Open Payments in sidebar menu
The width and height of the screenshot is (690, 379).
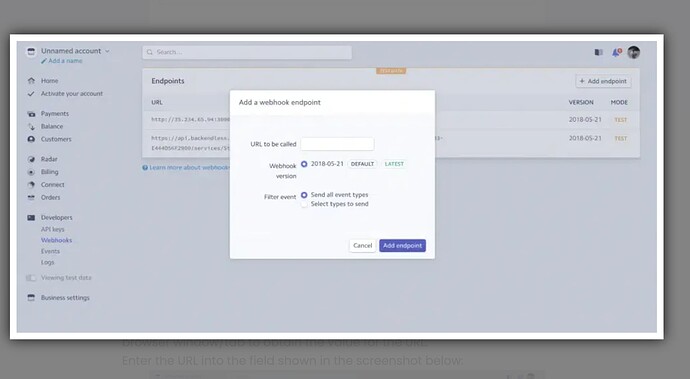click(x=55, y=114)
